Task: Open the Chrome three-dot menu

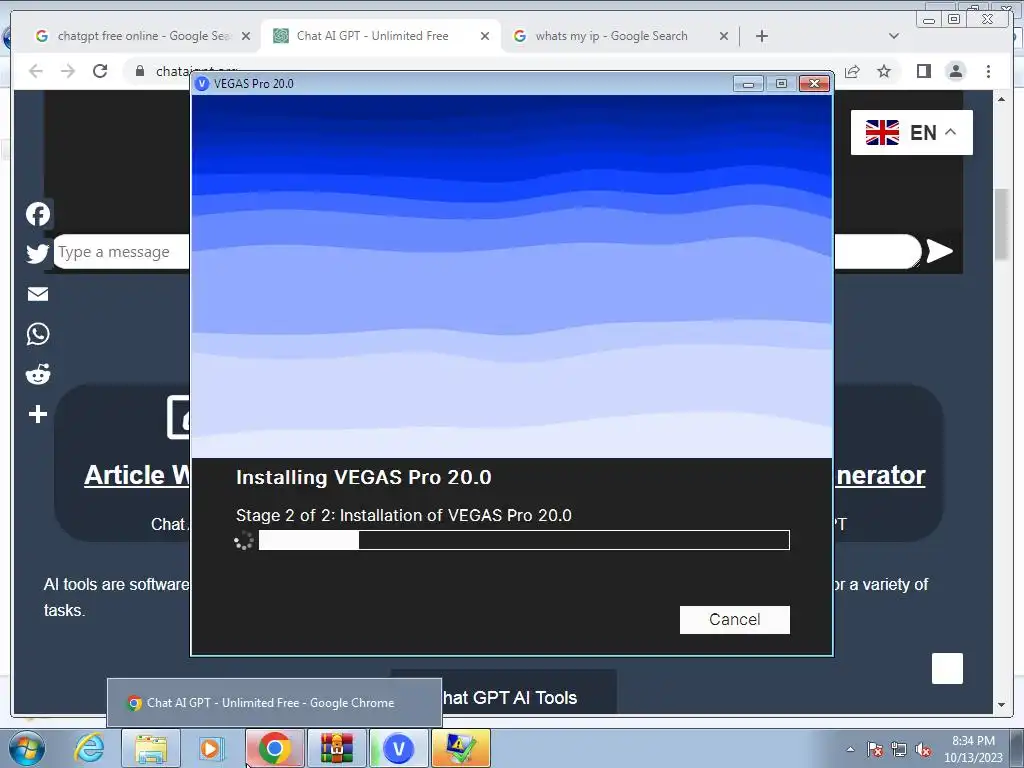Action: (988, 71)
